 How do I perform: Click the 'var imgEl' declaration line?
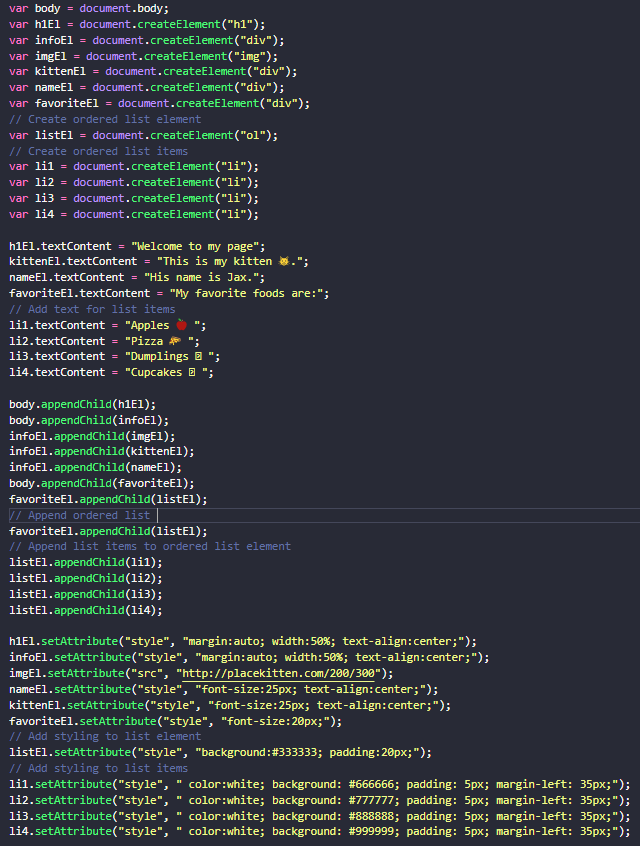pos(144,56)
